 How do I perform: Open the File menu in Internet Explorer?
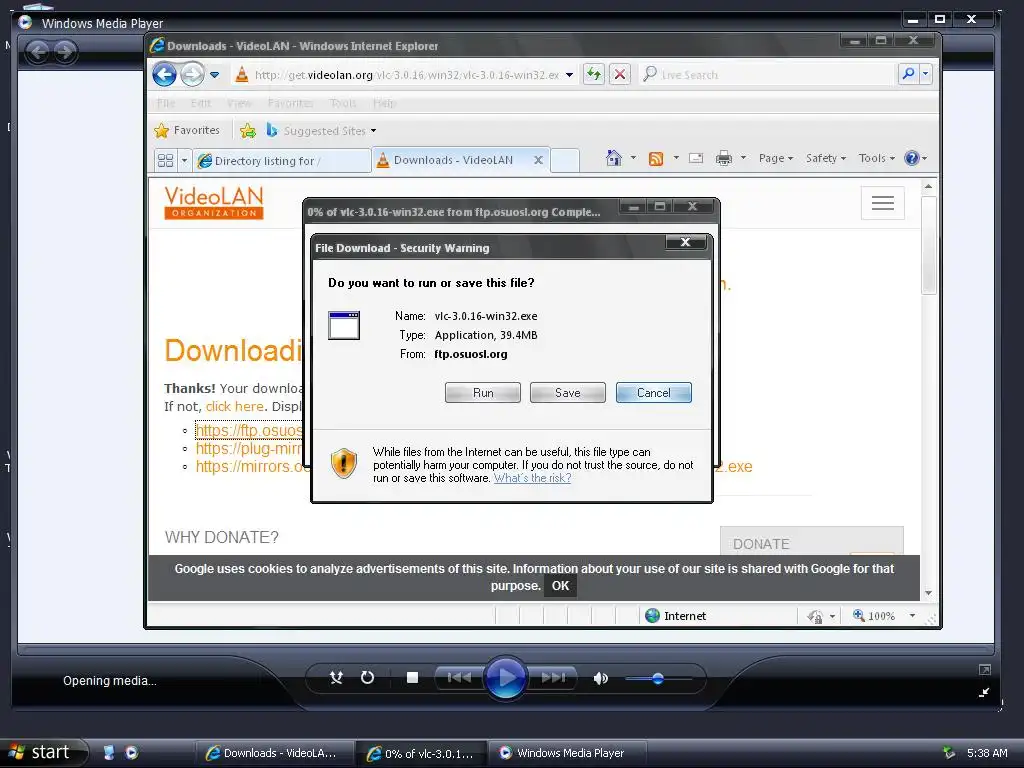(166, 103)
